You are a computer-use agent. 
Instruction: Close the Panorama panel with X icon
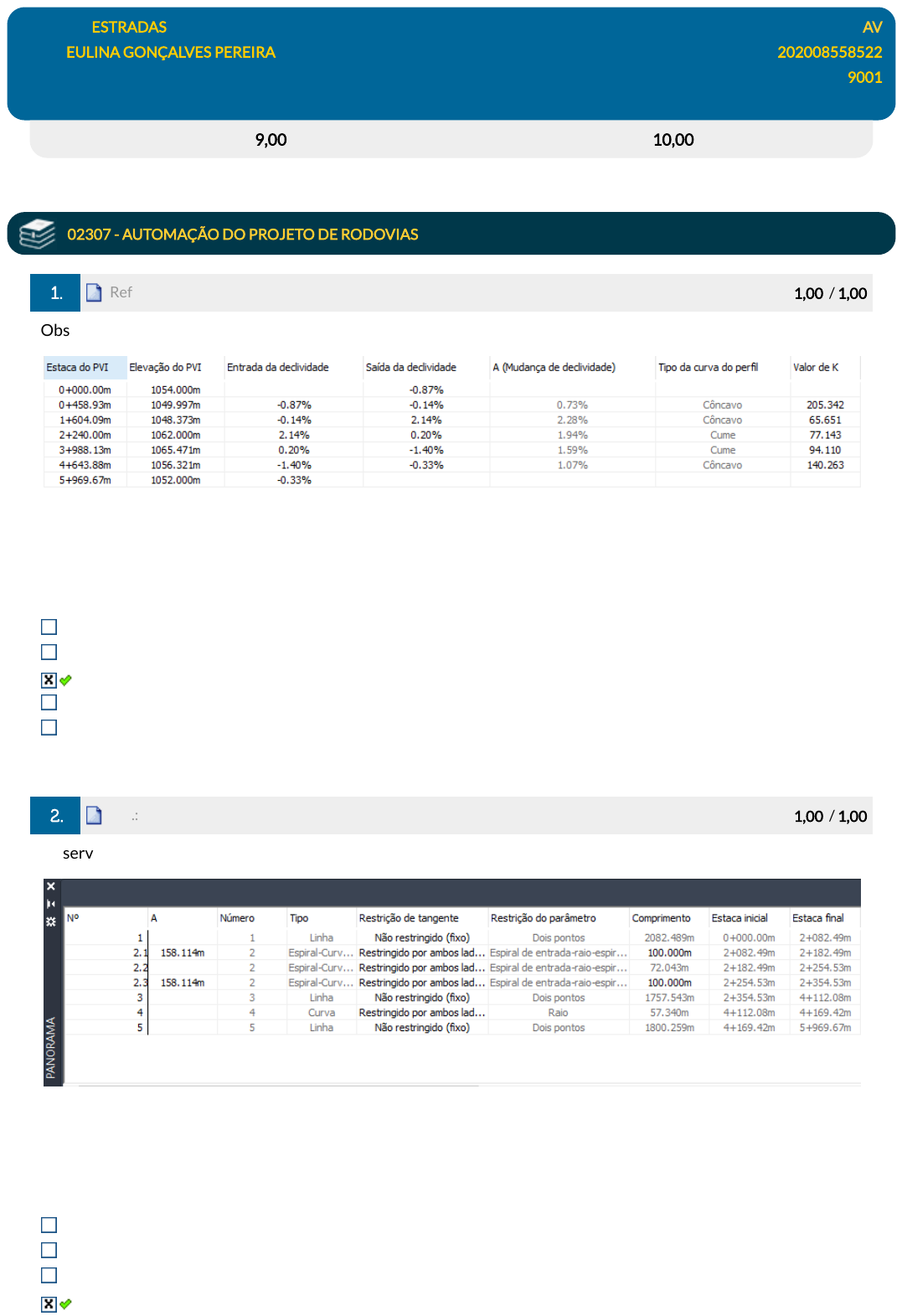point(51,886)
